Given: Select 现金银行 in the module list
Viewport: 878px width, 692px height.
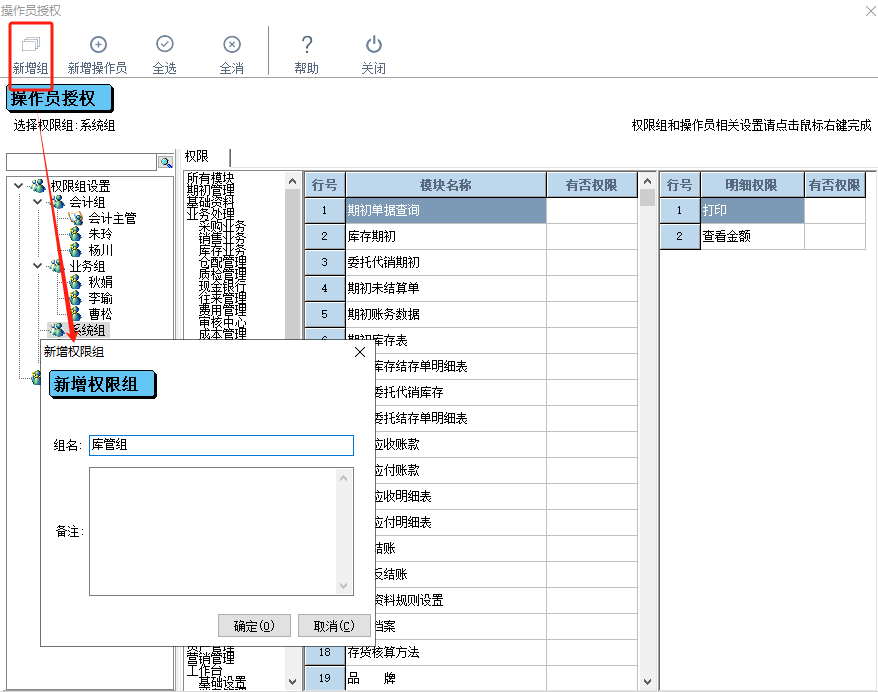Looking at the screenshot, I should pos(222,286).
